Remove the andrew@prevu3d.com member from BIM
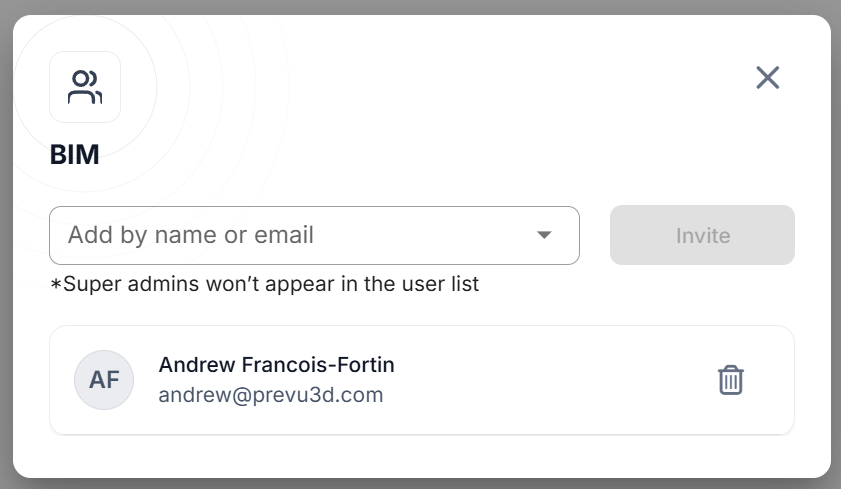 731,380
